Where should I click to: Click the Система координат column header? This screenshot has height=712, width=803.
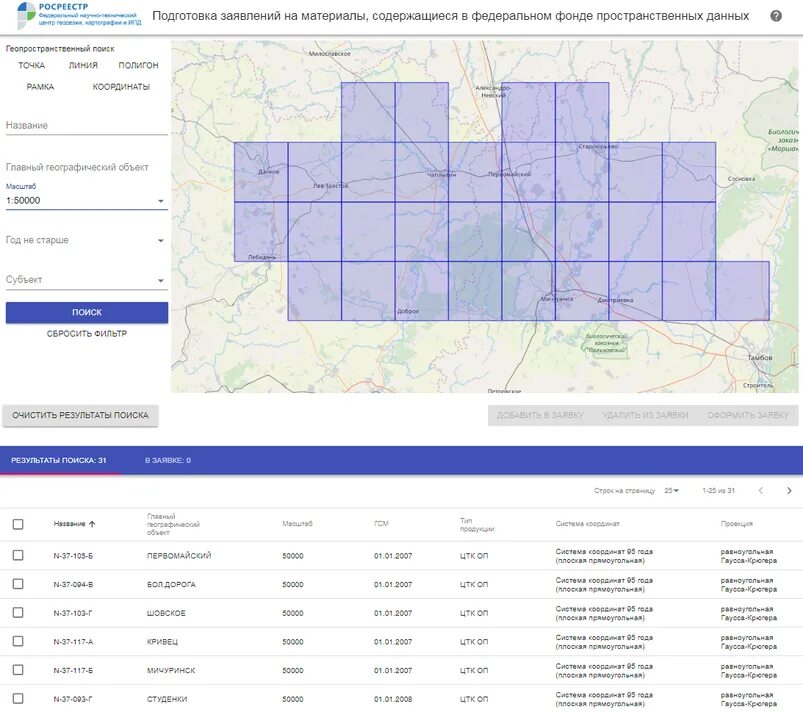click(x=587, y=524)
